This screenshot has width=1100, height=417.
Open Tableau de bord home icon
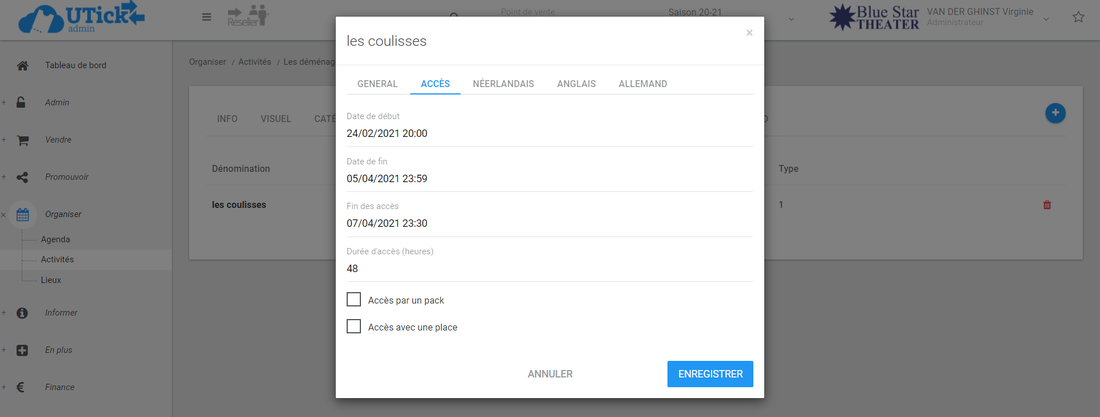(x=22, y=66)
